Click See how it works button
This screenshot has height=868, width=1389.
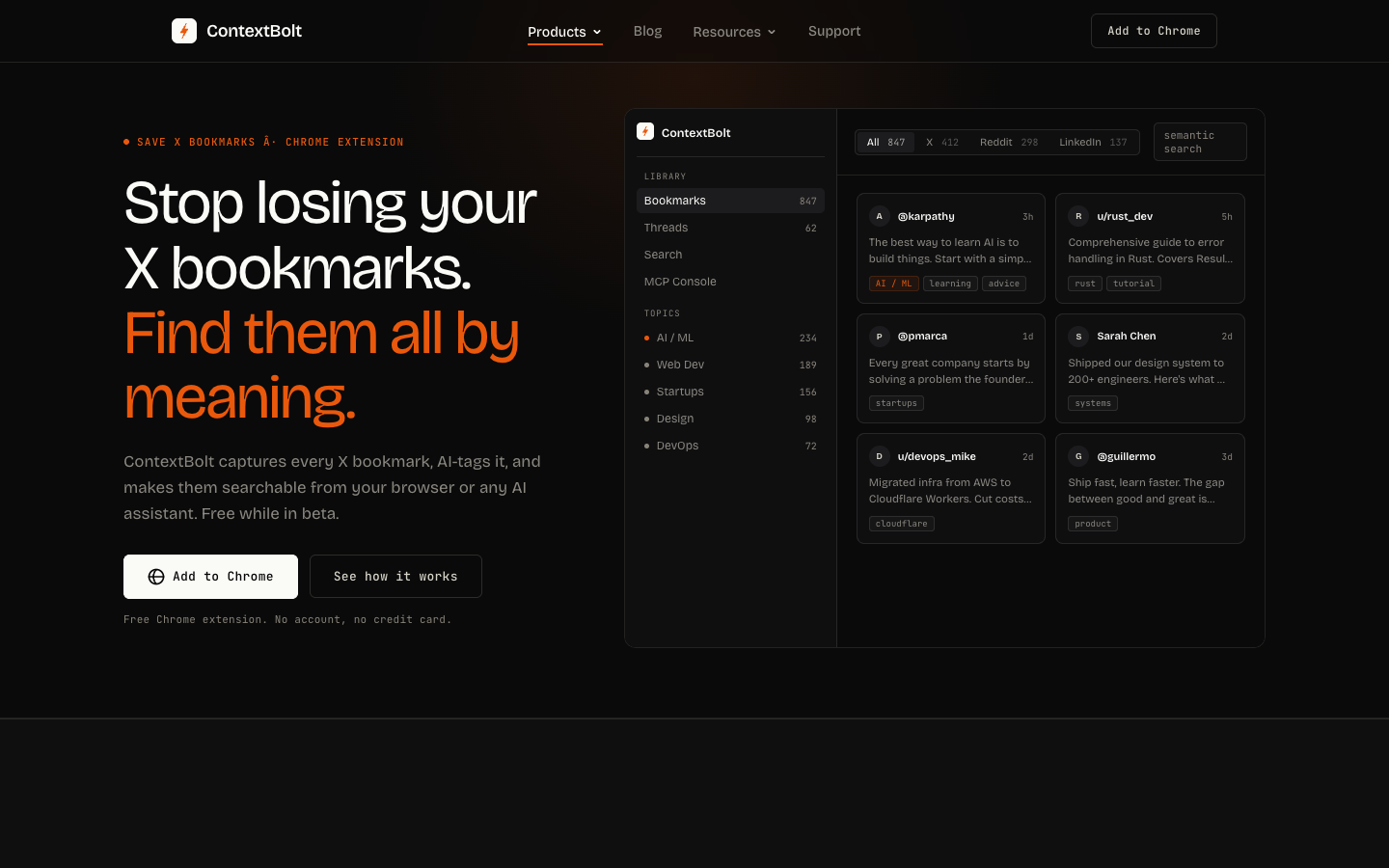395,577
